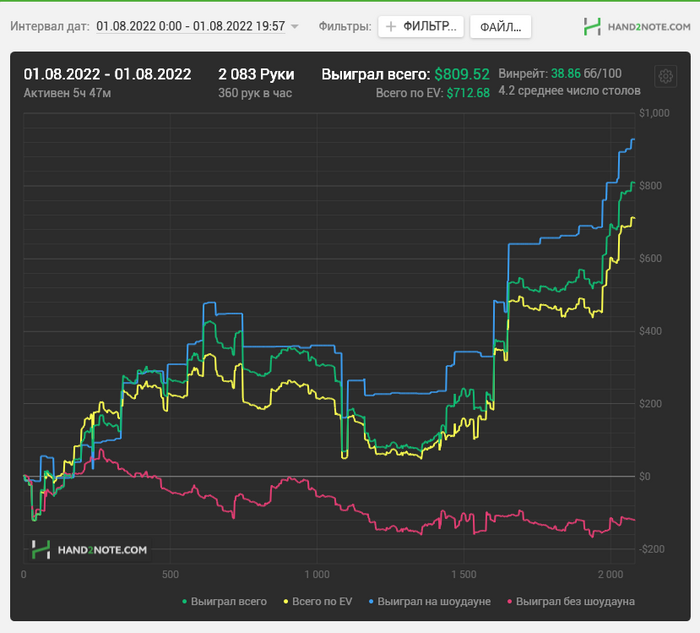Viewport: 700px width, 633px height.
Task: Click the $1,000 y-axis label
Action: click(654, 113)
